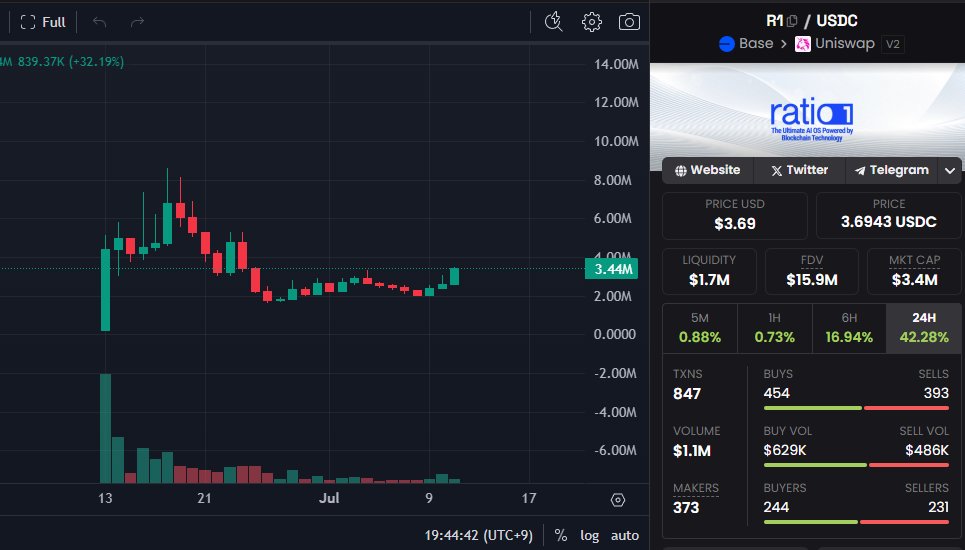The height and width of the screenshot is (550, 965).
Task: Click the 3.44M current price label
Action: click(x=613, y=269)
